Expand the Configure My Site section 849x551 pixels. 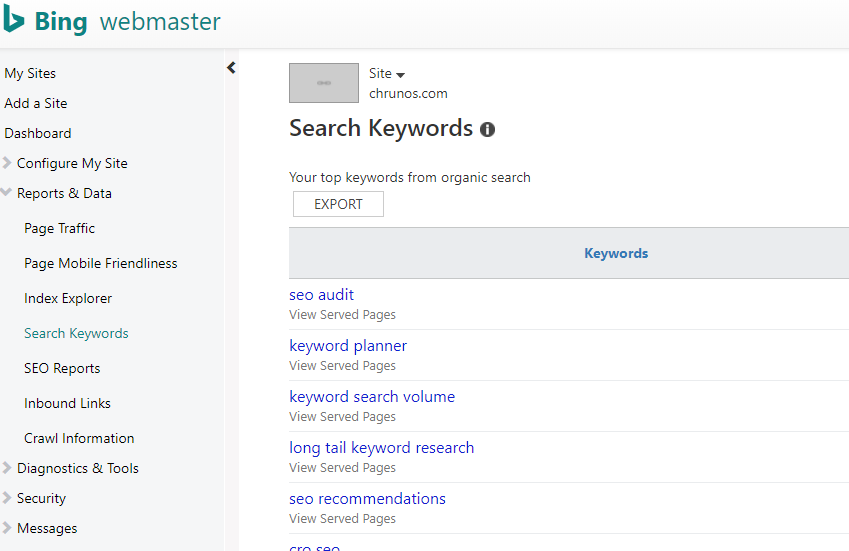tap(6, 163)
